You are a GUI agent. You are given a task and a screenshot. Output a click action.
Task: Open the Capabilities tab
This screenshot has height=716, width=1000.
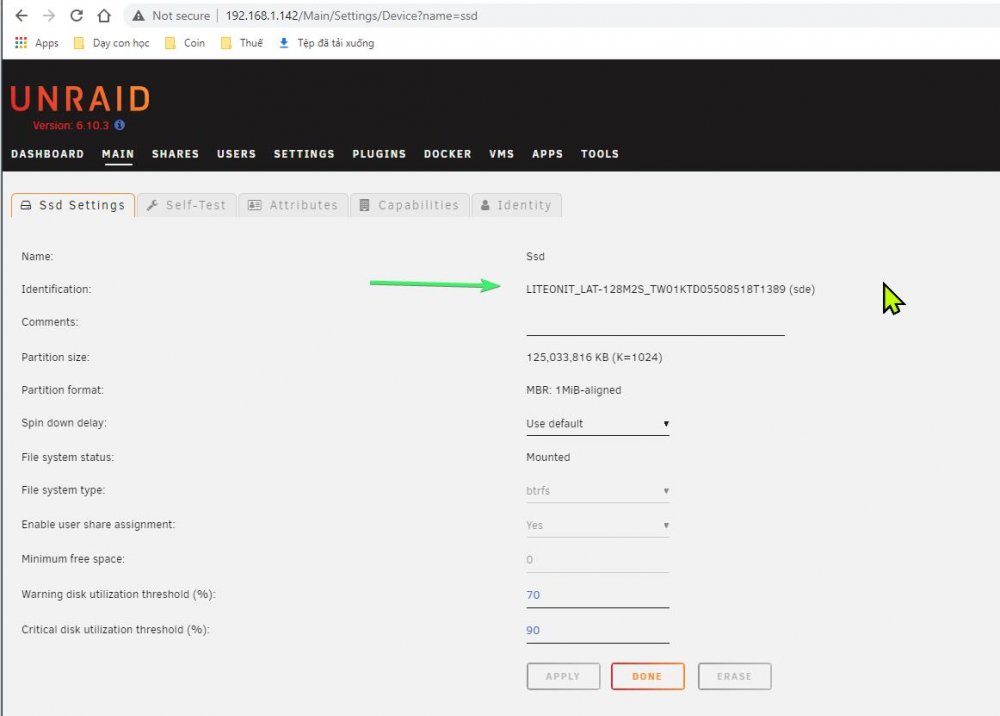coord(409,205)
